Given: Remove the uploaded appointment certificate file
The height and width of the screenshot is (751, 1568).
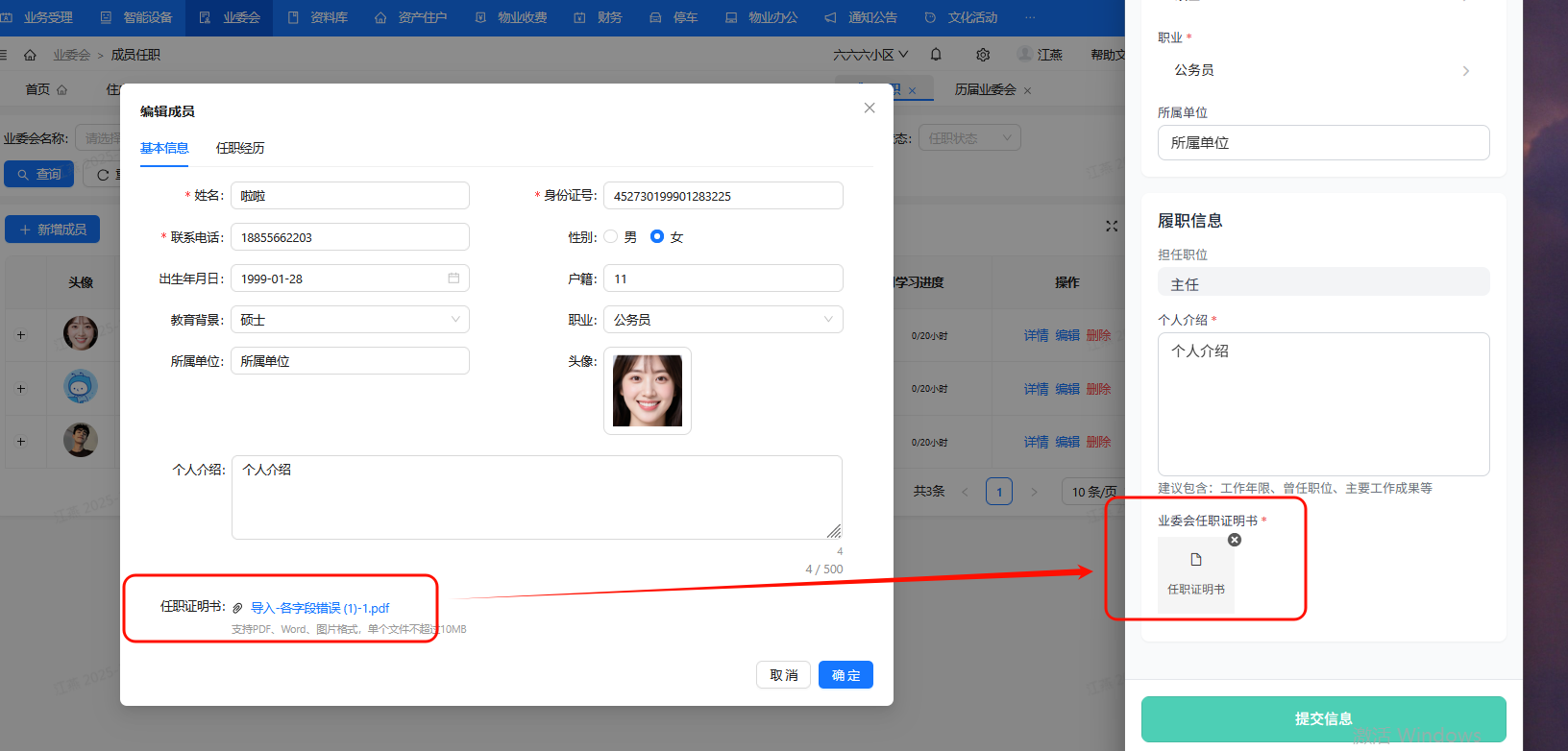Looking at the screenshot, I should 1235,540.
